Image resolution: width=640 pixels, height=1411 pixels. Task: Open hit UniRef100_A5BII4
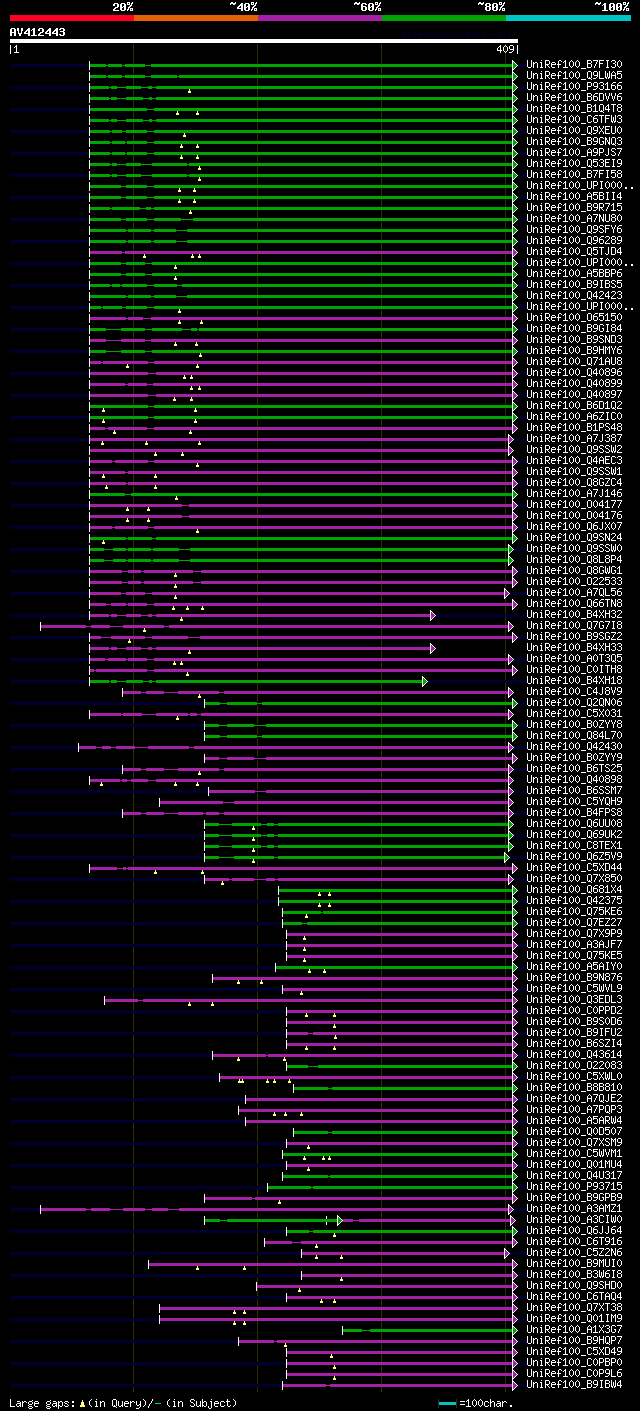click(x=574, y=196)
